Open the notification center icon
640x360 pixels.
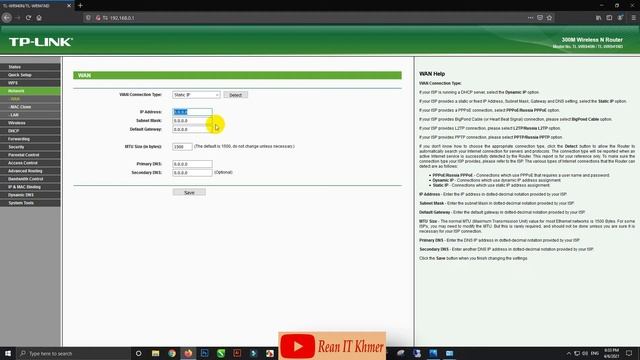(x=629, y=353)
